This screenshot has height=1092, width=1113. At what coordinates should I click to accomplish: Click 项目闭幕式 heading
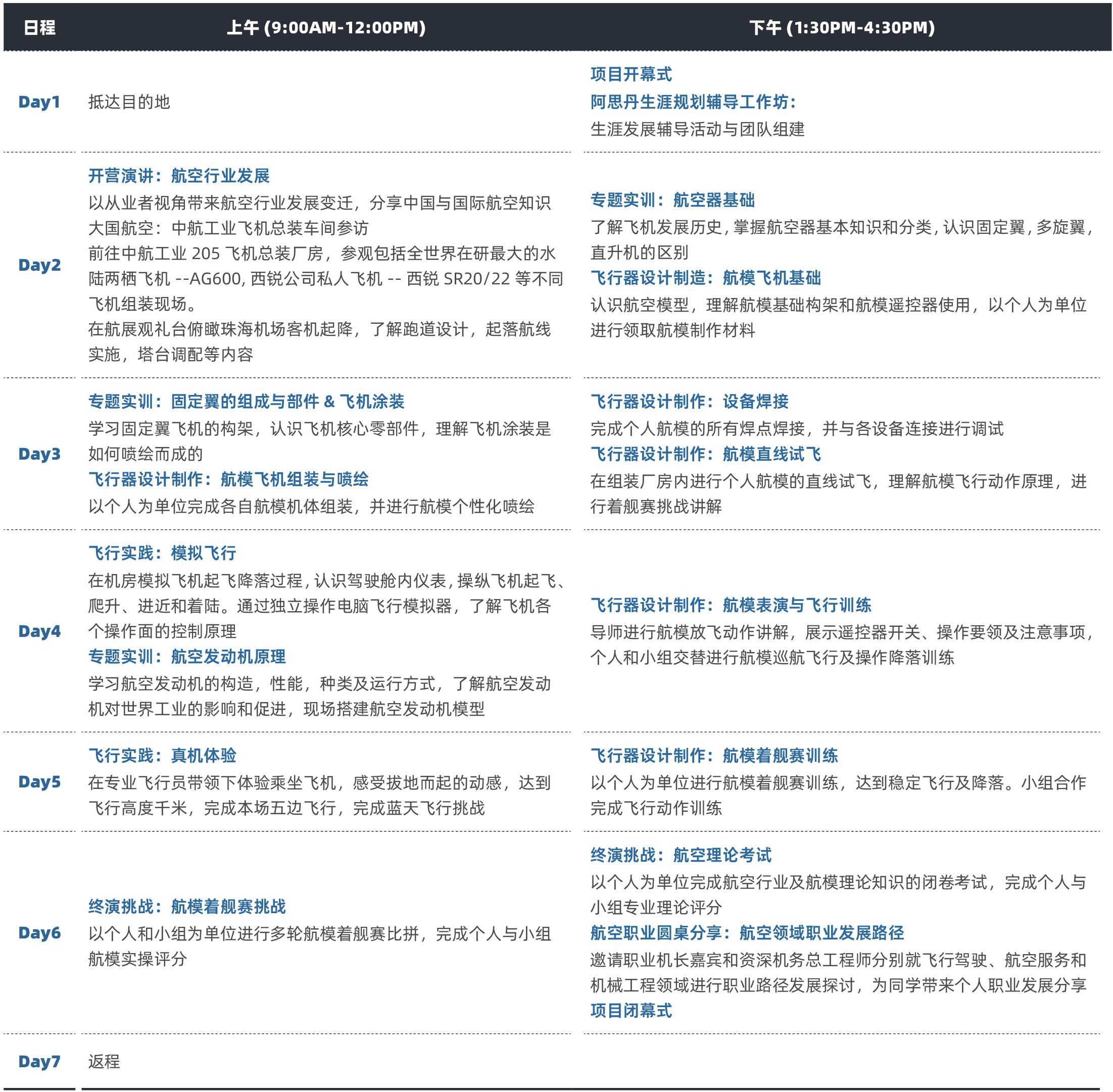tap(631, 1011)
